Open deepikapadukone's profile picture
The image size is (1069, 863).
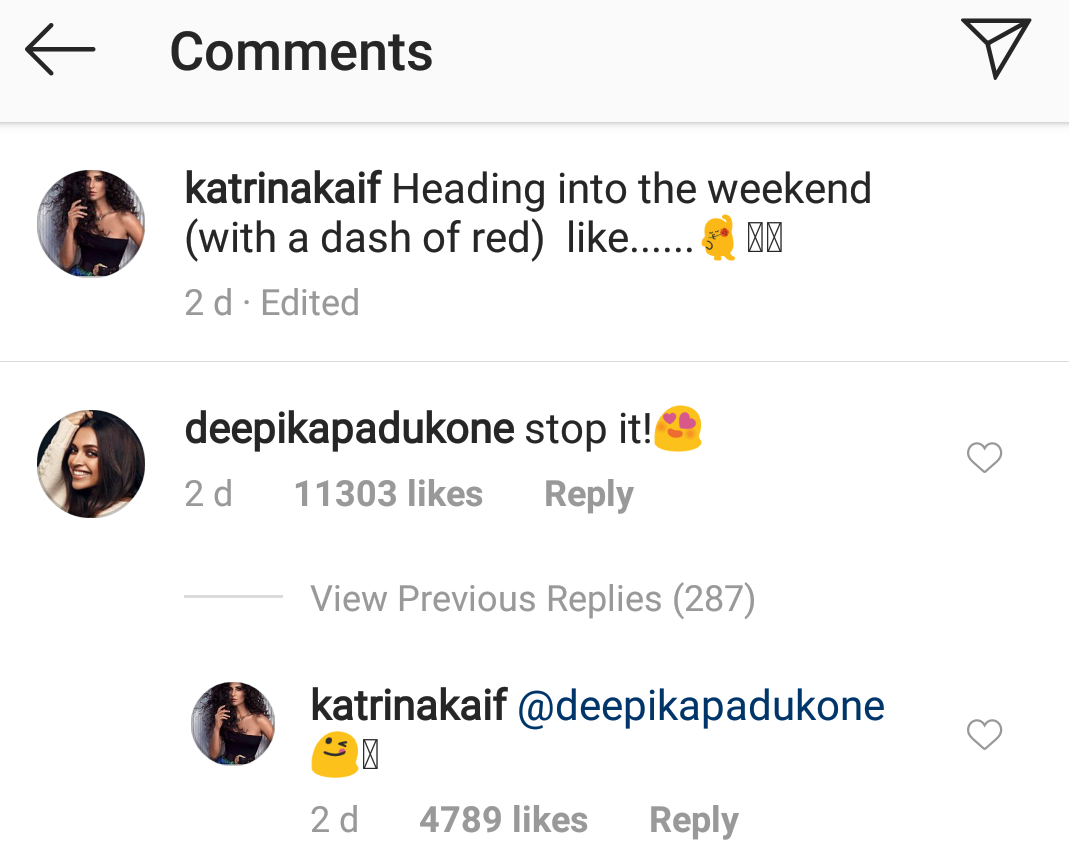tap(91, 463)
